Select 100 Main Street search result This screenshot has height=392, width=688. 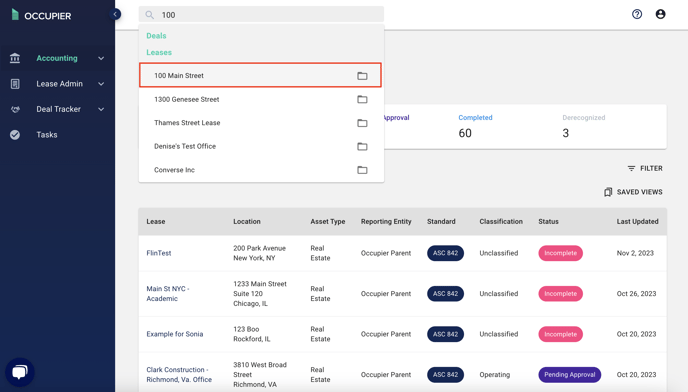260,76
